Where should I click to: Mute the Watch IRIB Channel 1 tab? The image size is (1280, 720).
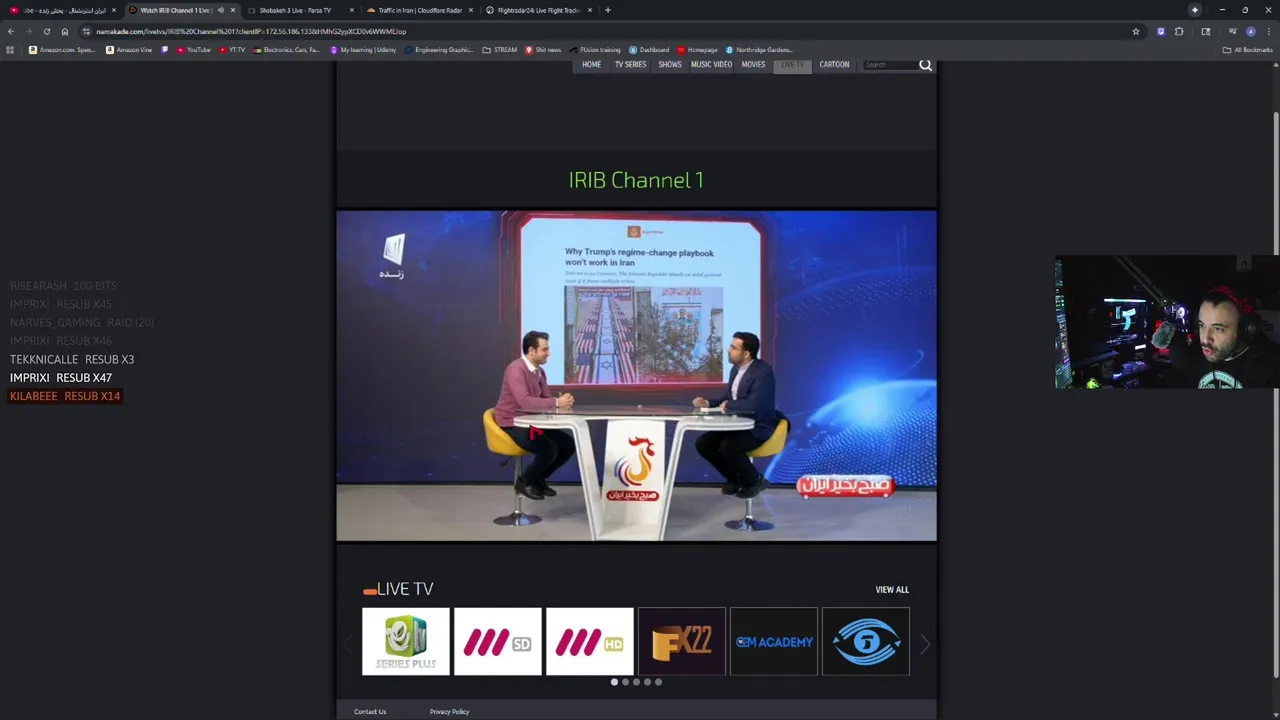point(221,10)
